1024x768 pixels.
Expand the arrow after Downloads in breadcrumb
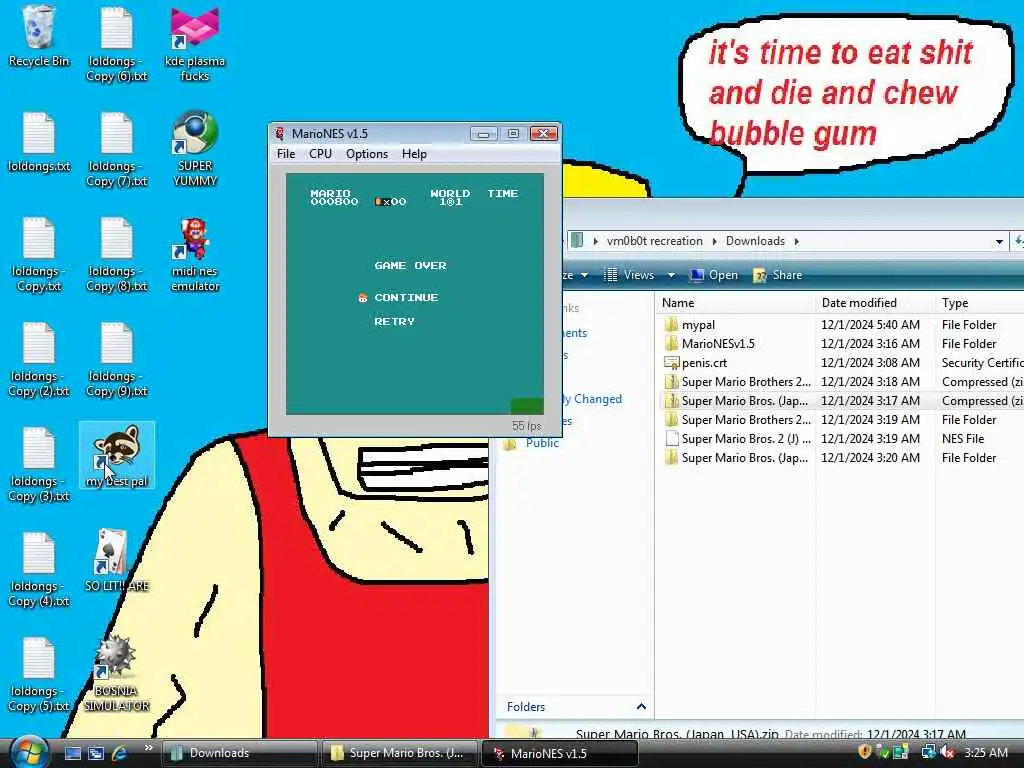797,242
